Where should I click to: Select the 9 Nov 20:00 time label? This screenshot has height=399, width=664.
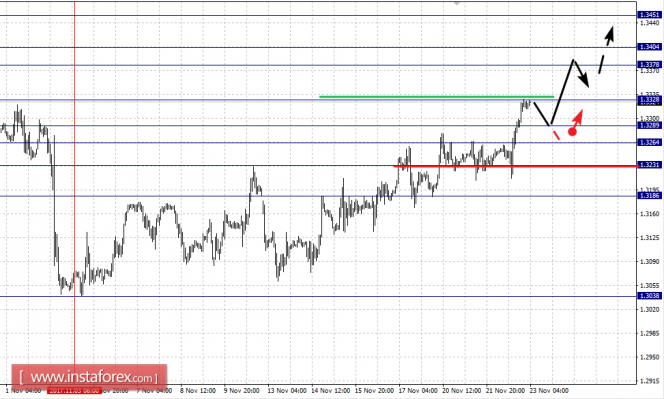point(241,391)
